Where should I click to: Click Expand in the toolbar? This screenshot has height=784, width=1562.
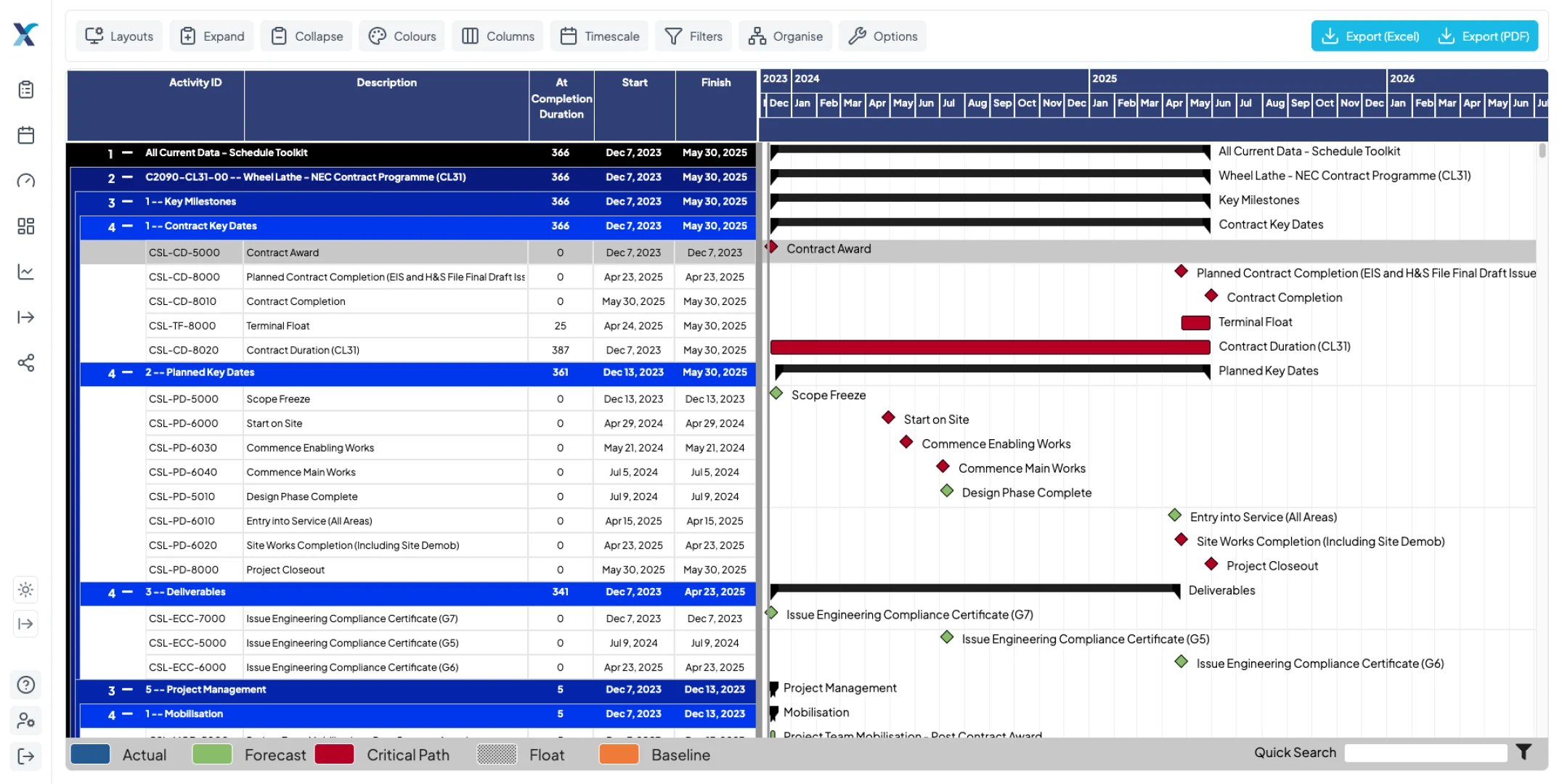pos(211,36)
